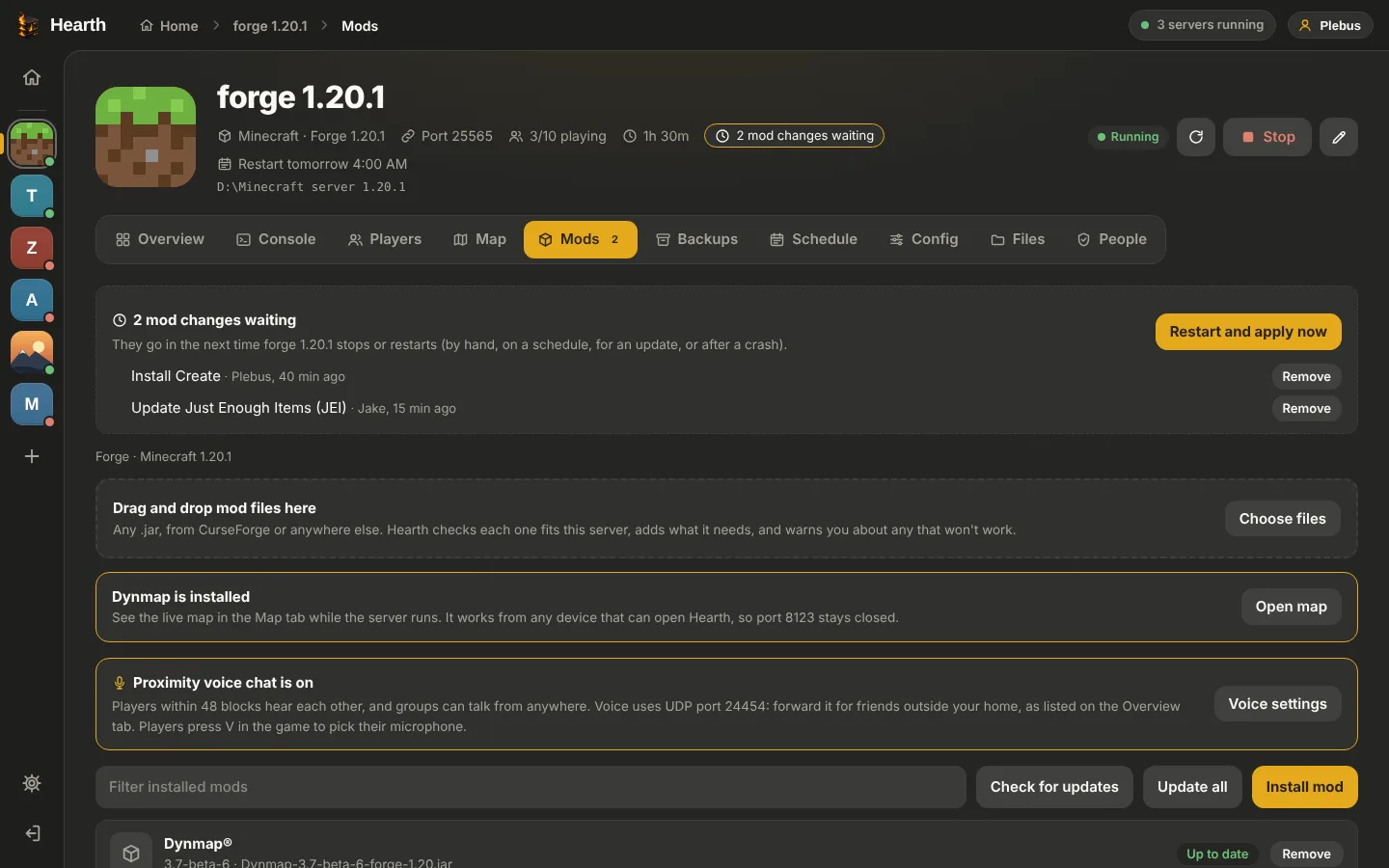Switch to the Schedule tab
The height and width of the screenshot is (868, 1389).
click(813, 239)
